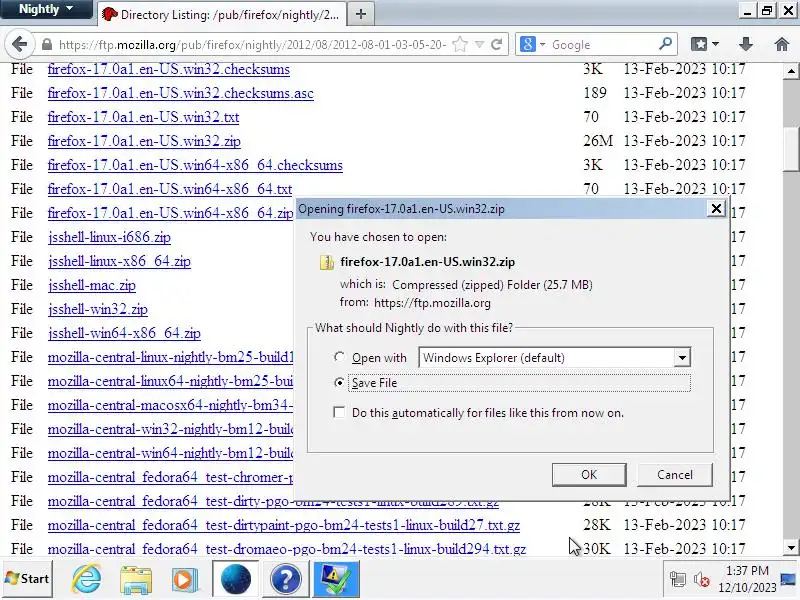Expand the Windows Explorer (default) dropdown
The width and height of the screenshot is (800, 600).
pyautogui.click(x=682, y=358)
